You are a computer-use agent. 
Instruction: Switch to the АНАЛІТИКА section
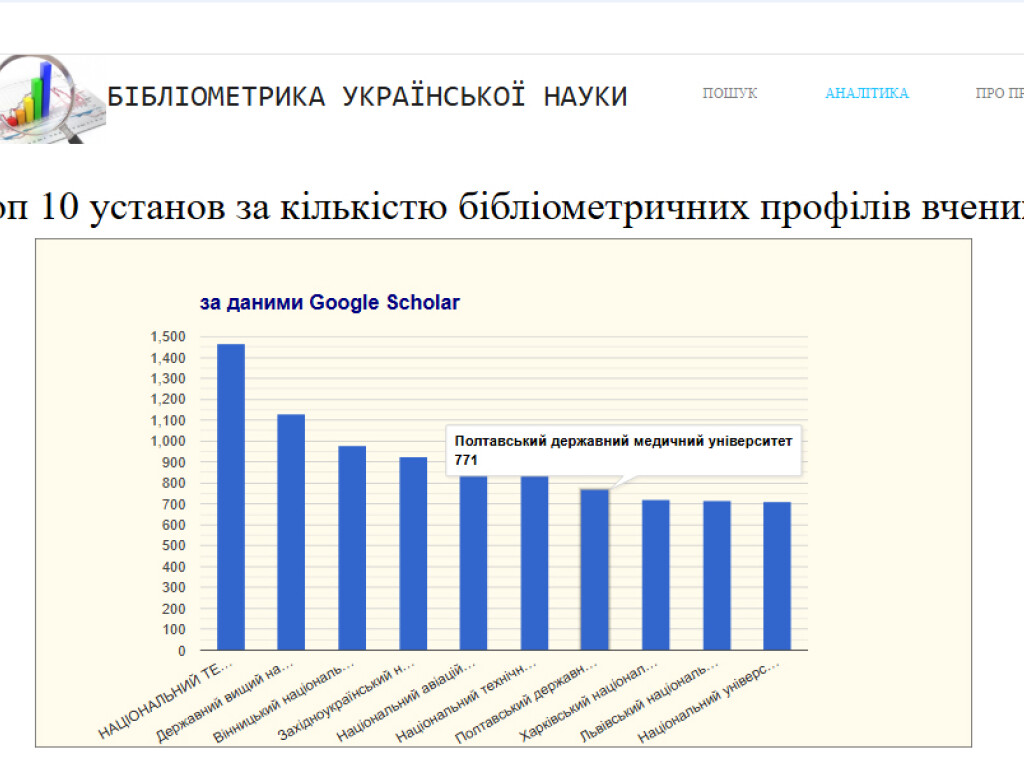tap(866, 93)
